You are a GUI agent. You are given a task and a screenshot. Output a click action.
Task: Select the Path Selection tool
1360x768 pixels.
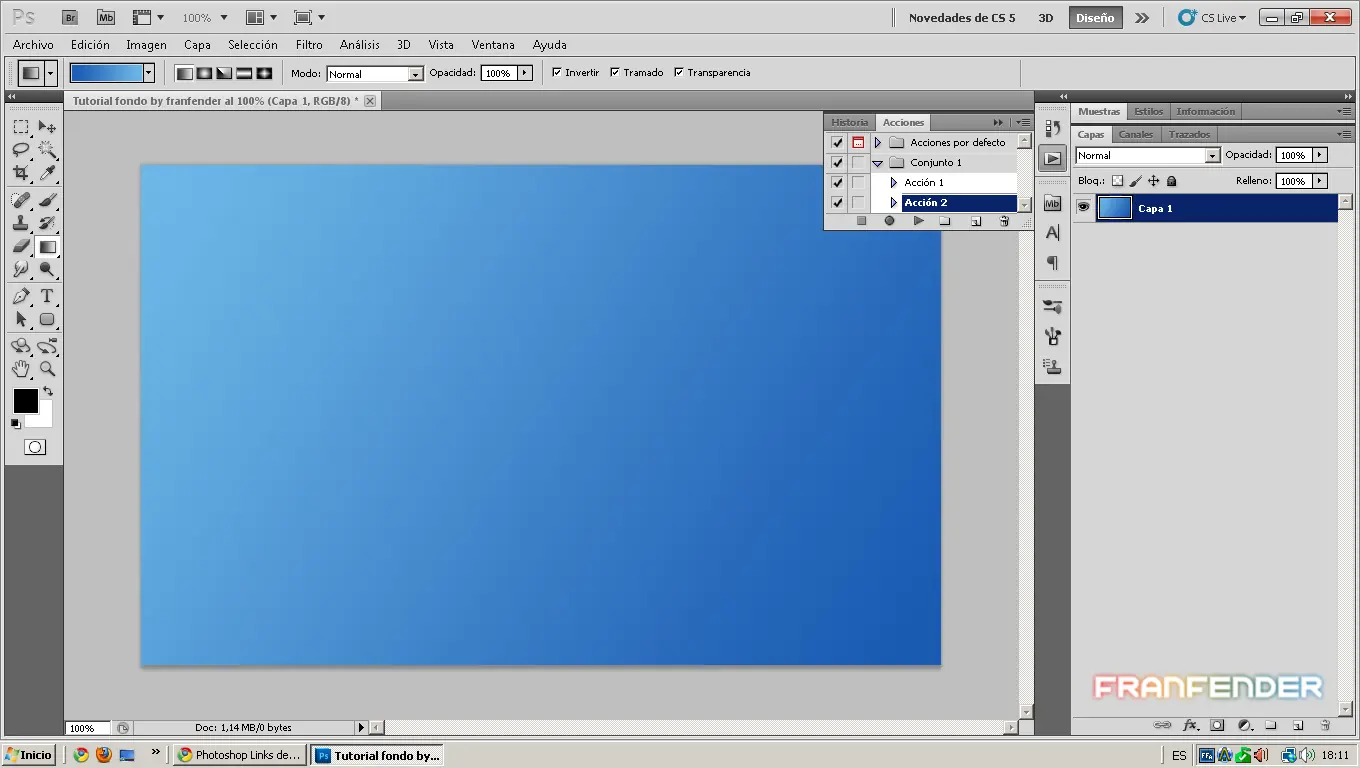20,319
